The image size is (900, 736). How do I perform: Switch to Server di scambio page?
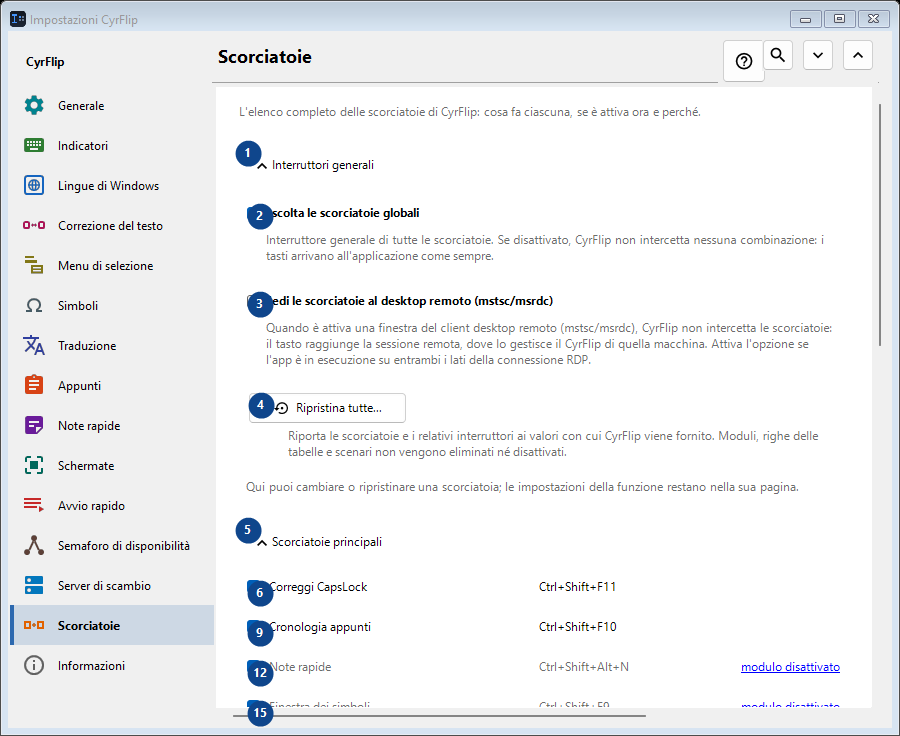[x=112, y=586]
